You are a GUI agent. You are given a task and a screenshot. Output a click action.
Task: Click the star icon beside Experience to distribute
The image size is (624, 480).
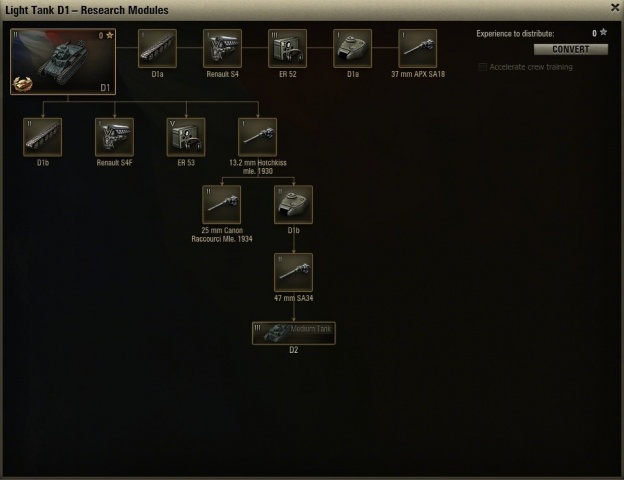point(603,32)
